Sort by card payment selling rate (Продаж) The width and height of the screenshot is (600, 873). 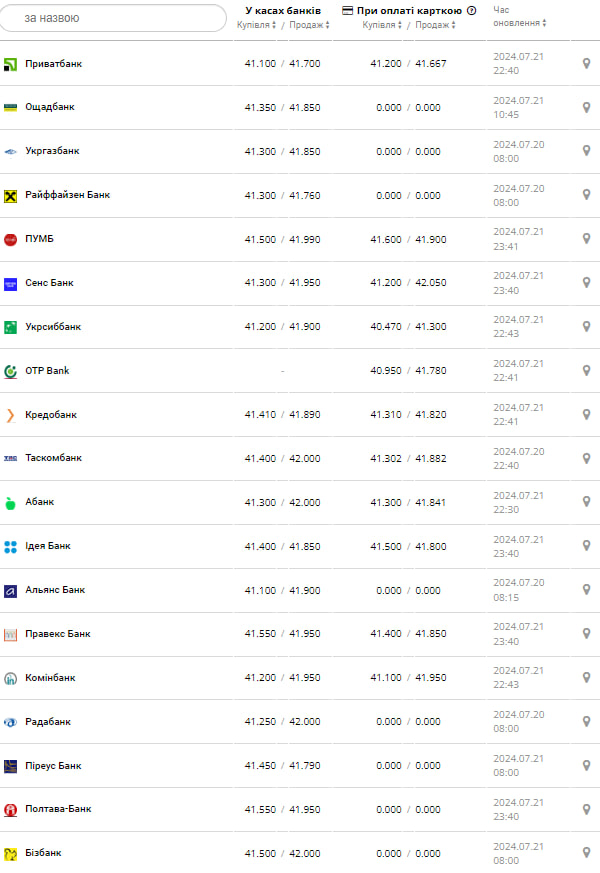(435, 25)
